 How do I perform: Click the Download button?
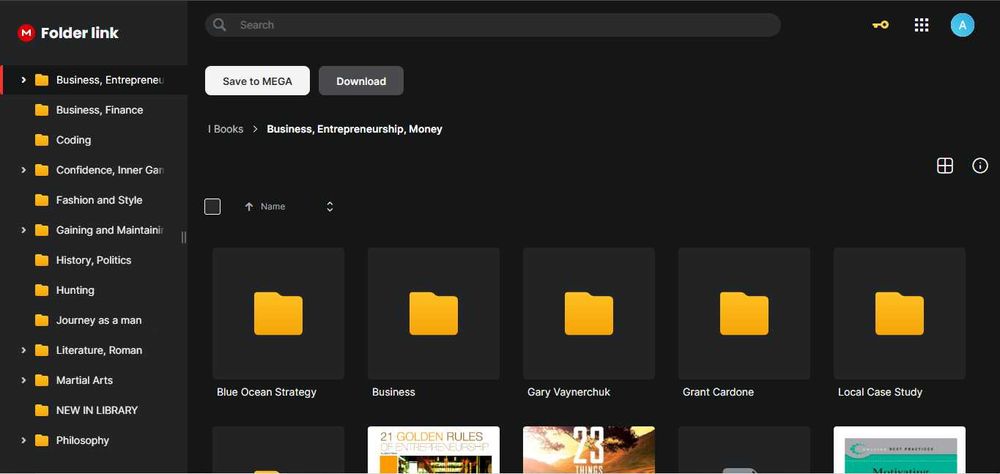click(361, 81)
